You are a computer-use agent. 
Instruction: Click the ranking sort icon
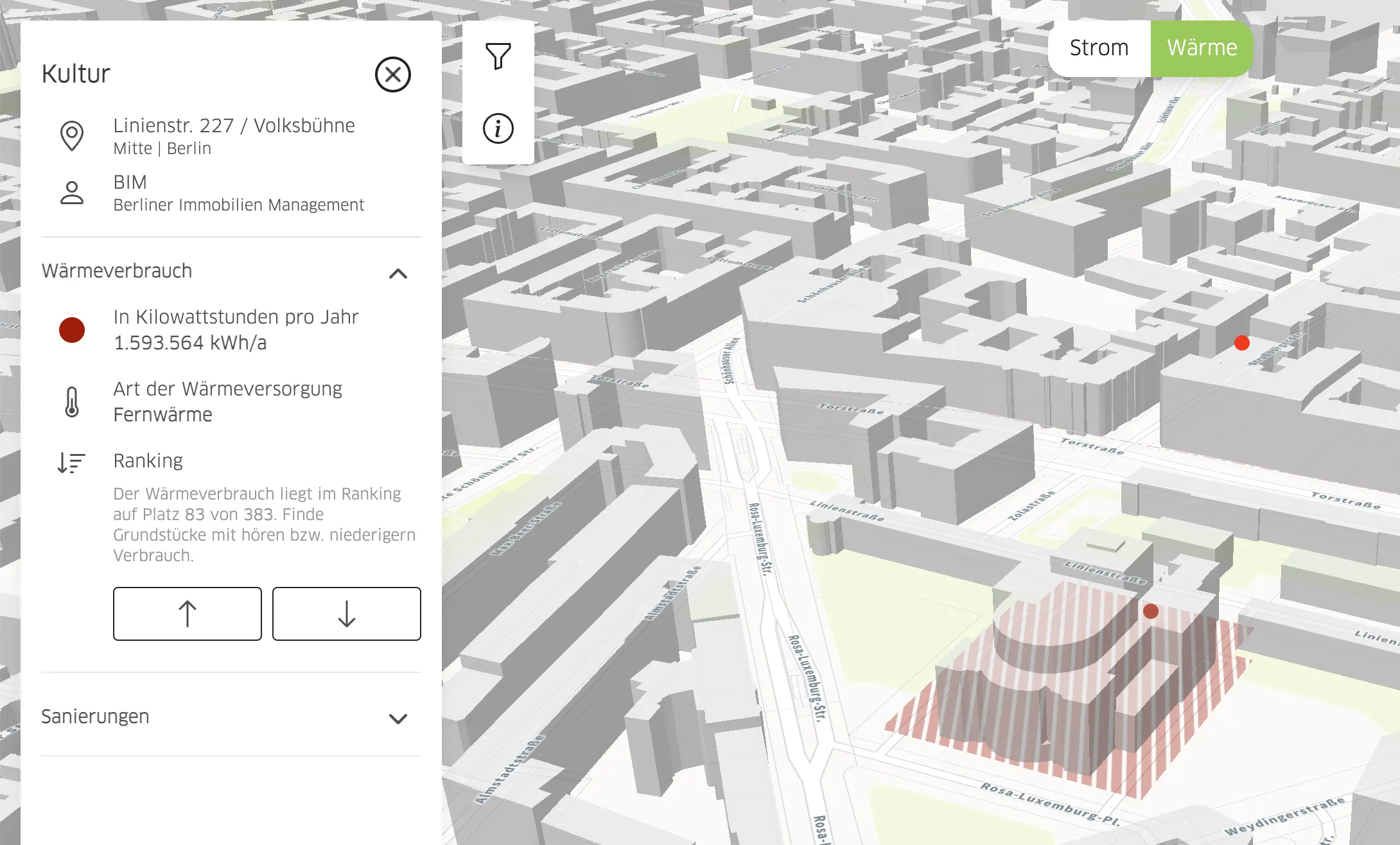[71, 462]
